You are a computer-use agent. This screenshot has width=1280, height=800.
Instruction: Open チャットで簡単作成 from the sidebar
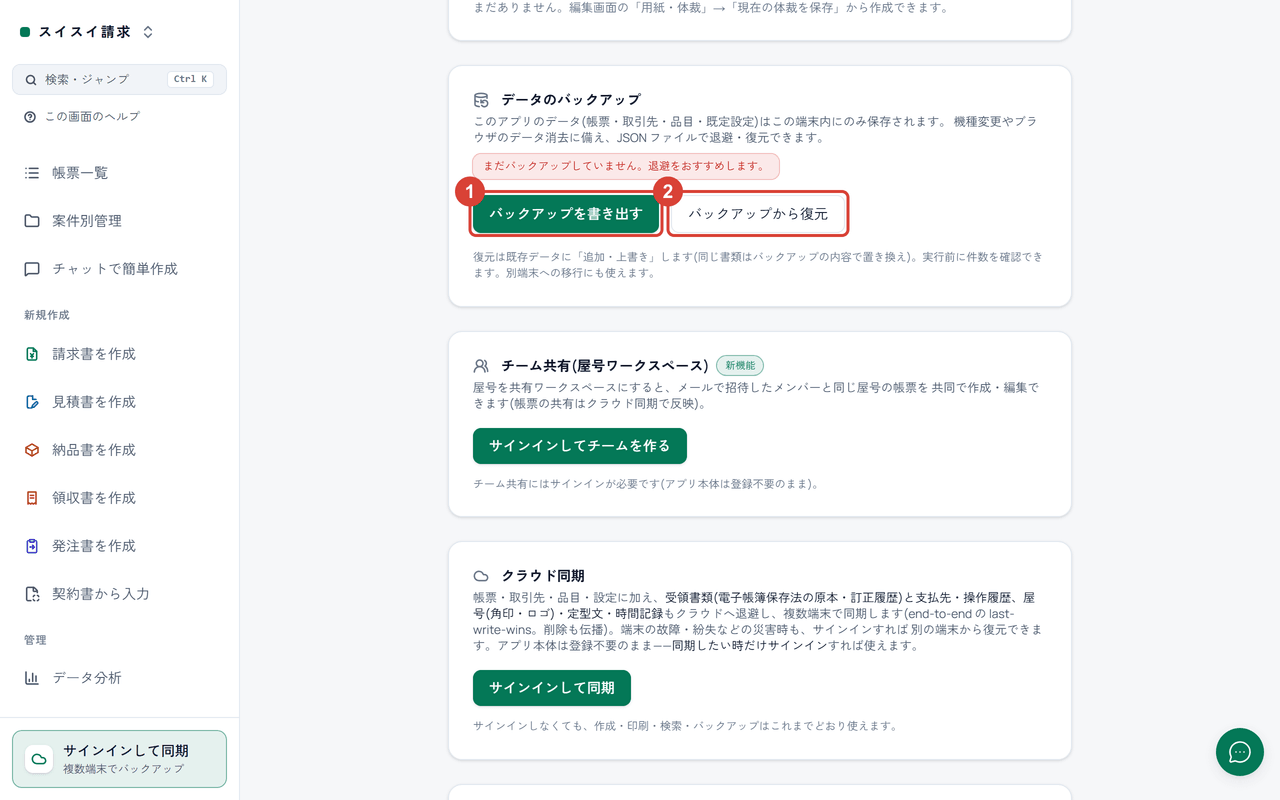point(120,269)
